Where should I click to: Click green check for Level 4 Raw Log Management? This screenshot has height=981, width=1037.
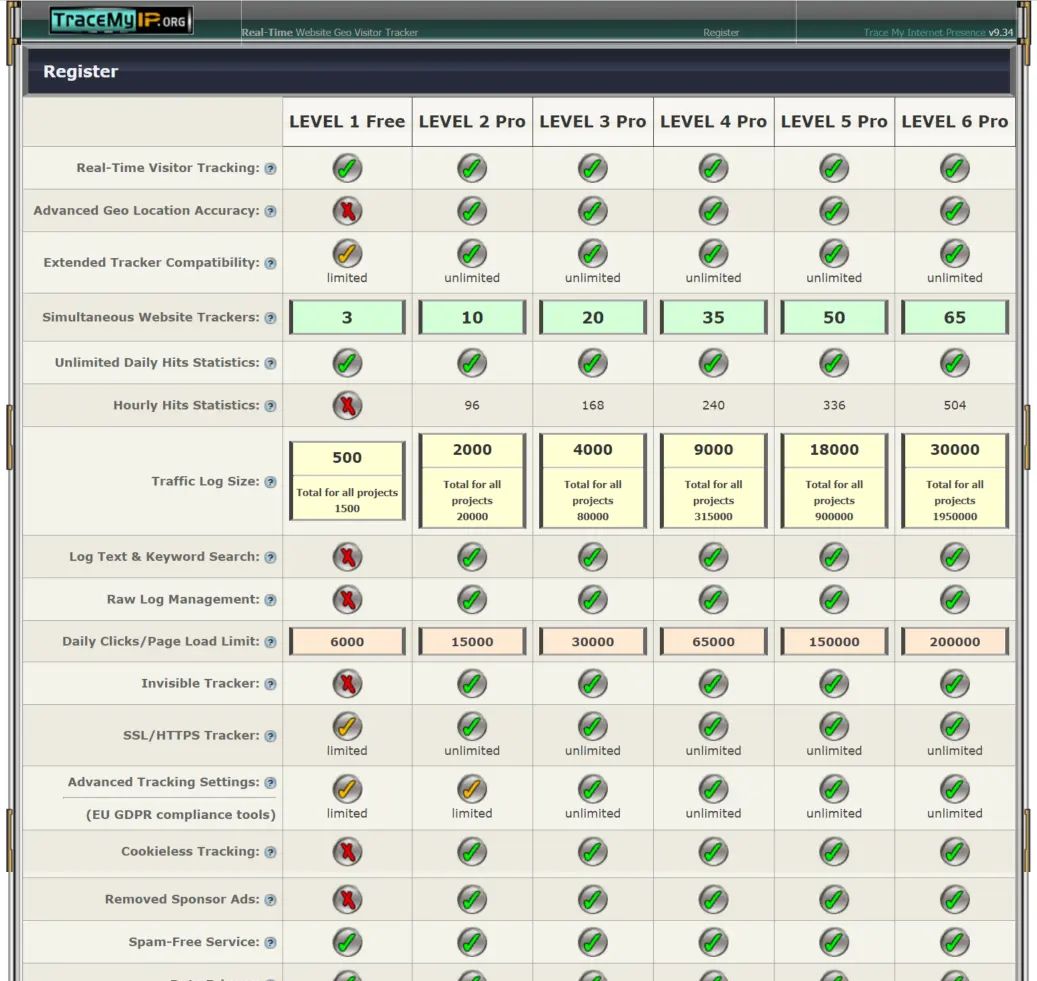pyautogui.click(x=713, y=600)
